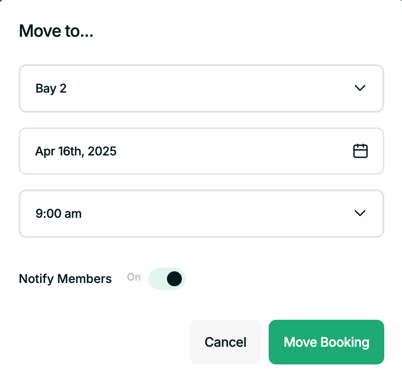This screenshot has width=402, height=377.
Task: Click the Cancel button
Action: click(225, 342)
